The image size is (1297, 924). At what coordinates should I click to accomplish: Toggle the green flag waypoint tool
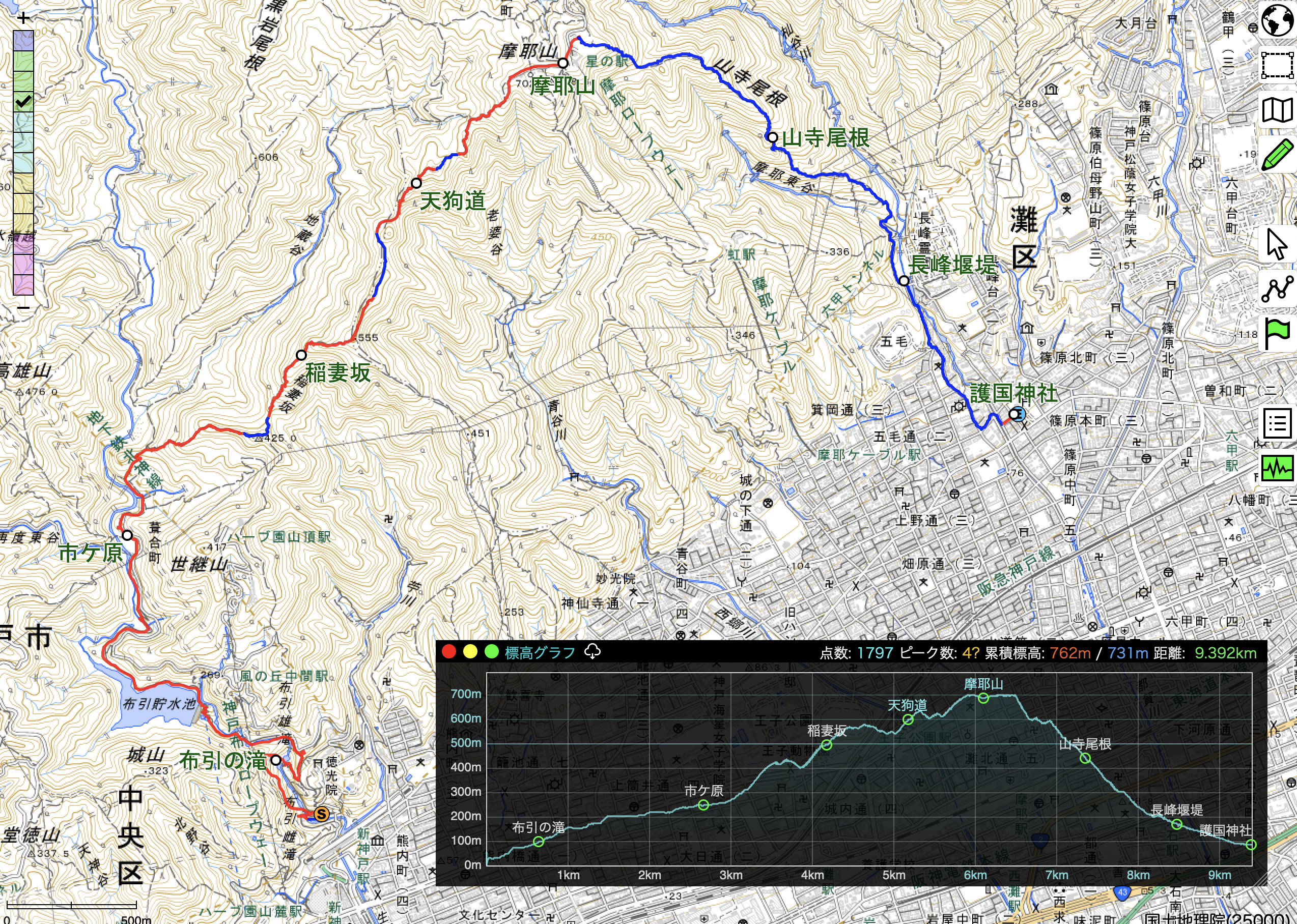point(1277,334)
